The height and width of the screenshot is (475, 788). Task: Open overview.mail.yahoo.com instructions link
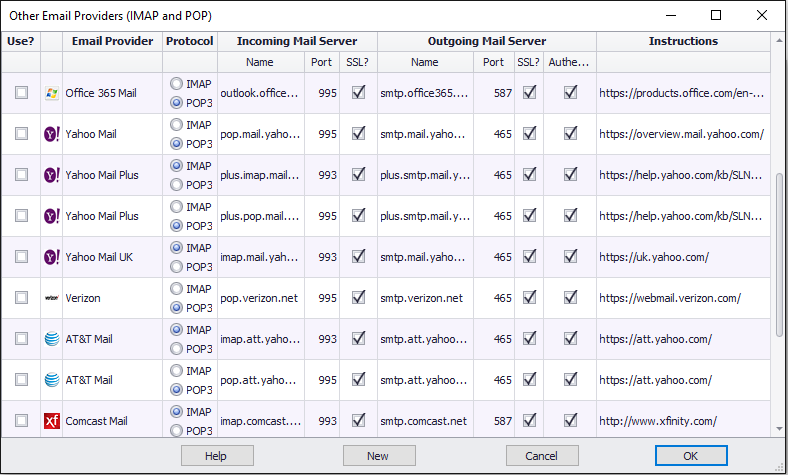pos(681,134)
